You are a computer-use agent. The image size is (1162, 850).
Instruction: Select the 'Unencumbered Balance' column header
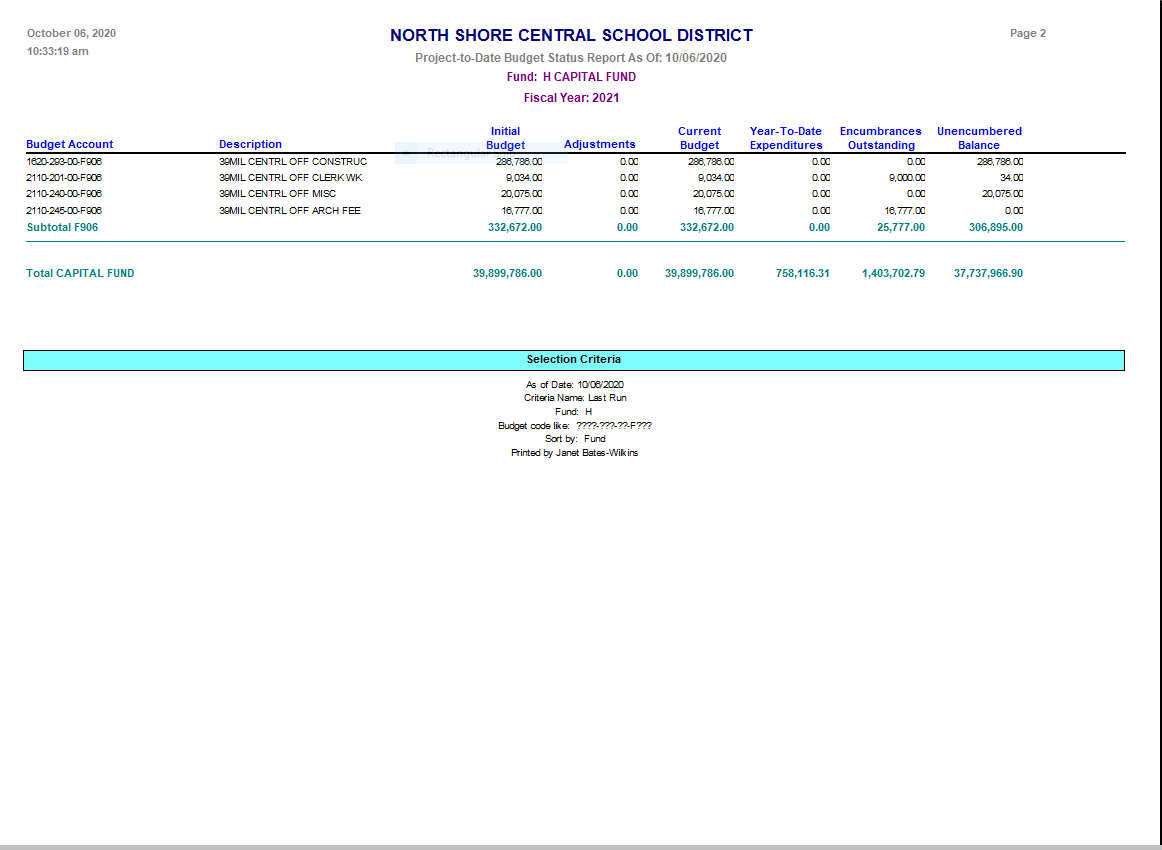[x=979, y=139]
